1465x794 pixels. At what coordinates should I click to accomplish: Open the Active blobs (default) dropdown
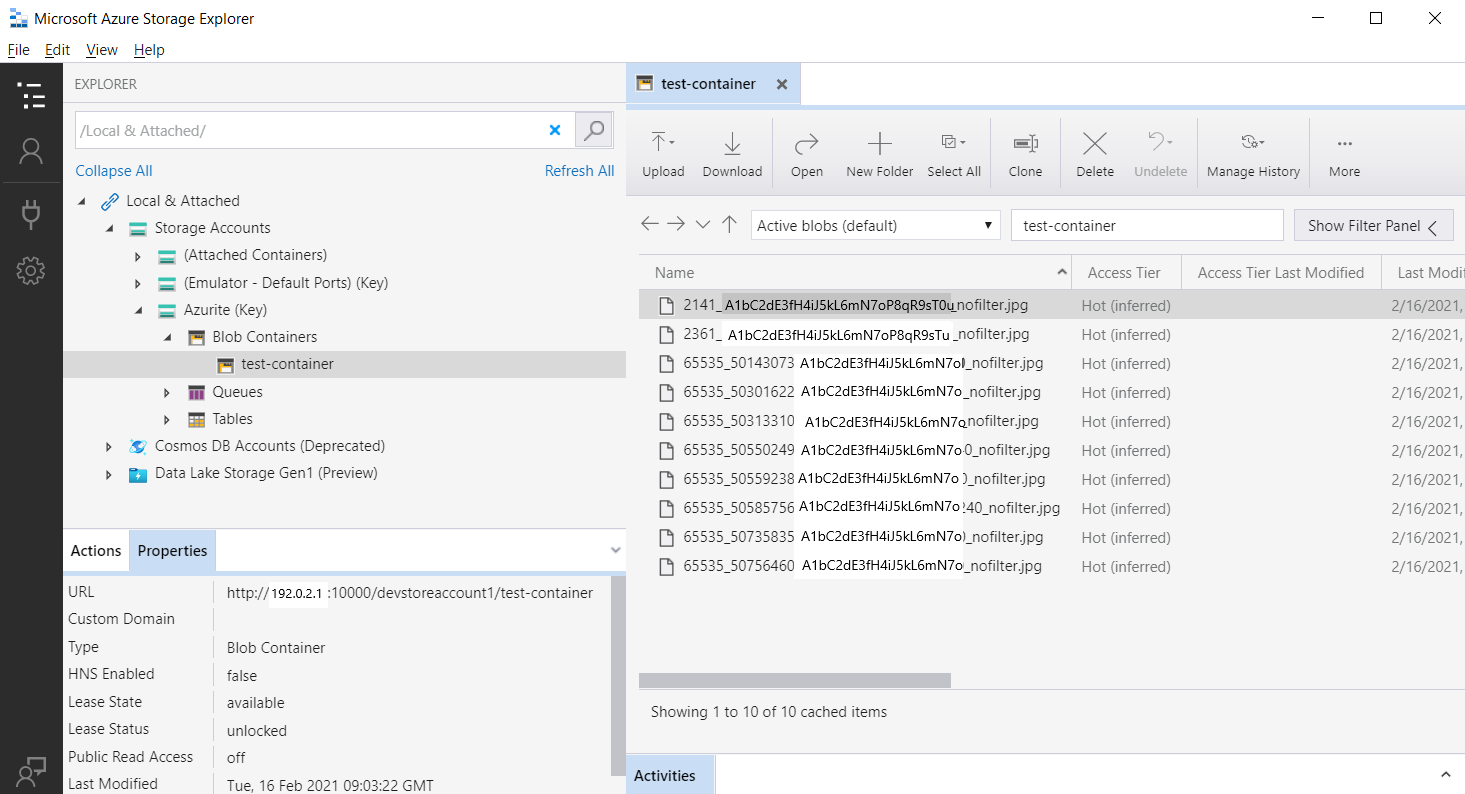tap(875, 226)
